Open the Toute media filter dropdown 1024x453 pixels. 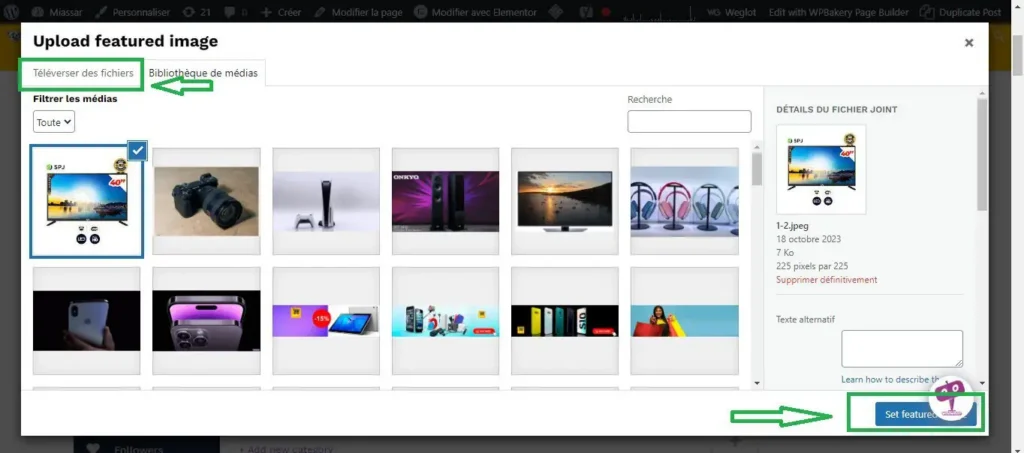54,122
